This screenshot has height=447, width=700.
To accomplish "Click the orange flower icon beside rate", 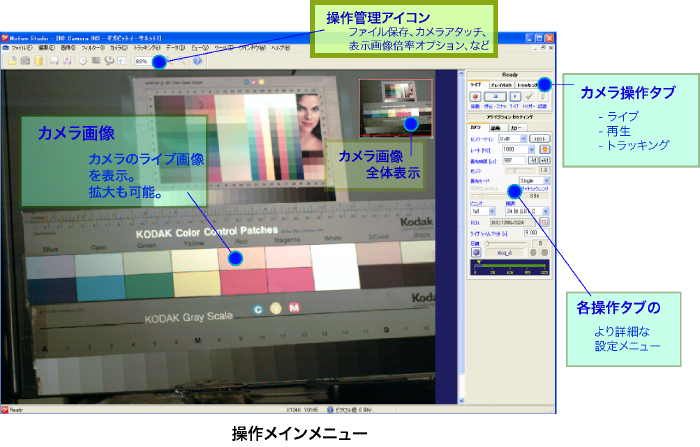I will (545, 149).
